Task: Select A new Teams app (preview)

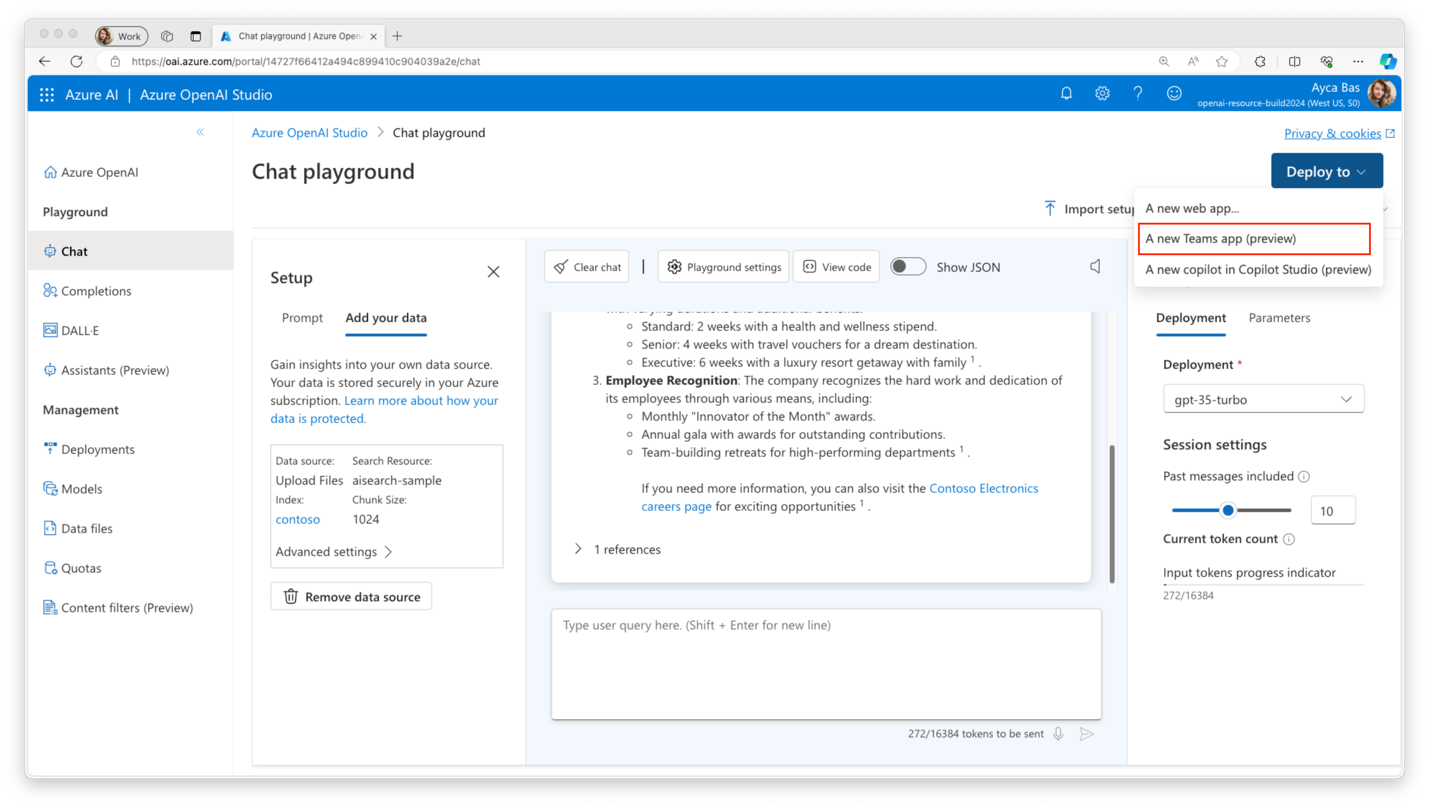Action: pos(1254,239)
